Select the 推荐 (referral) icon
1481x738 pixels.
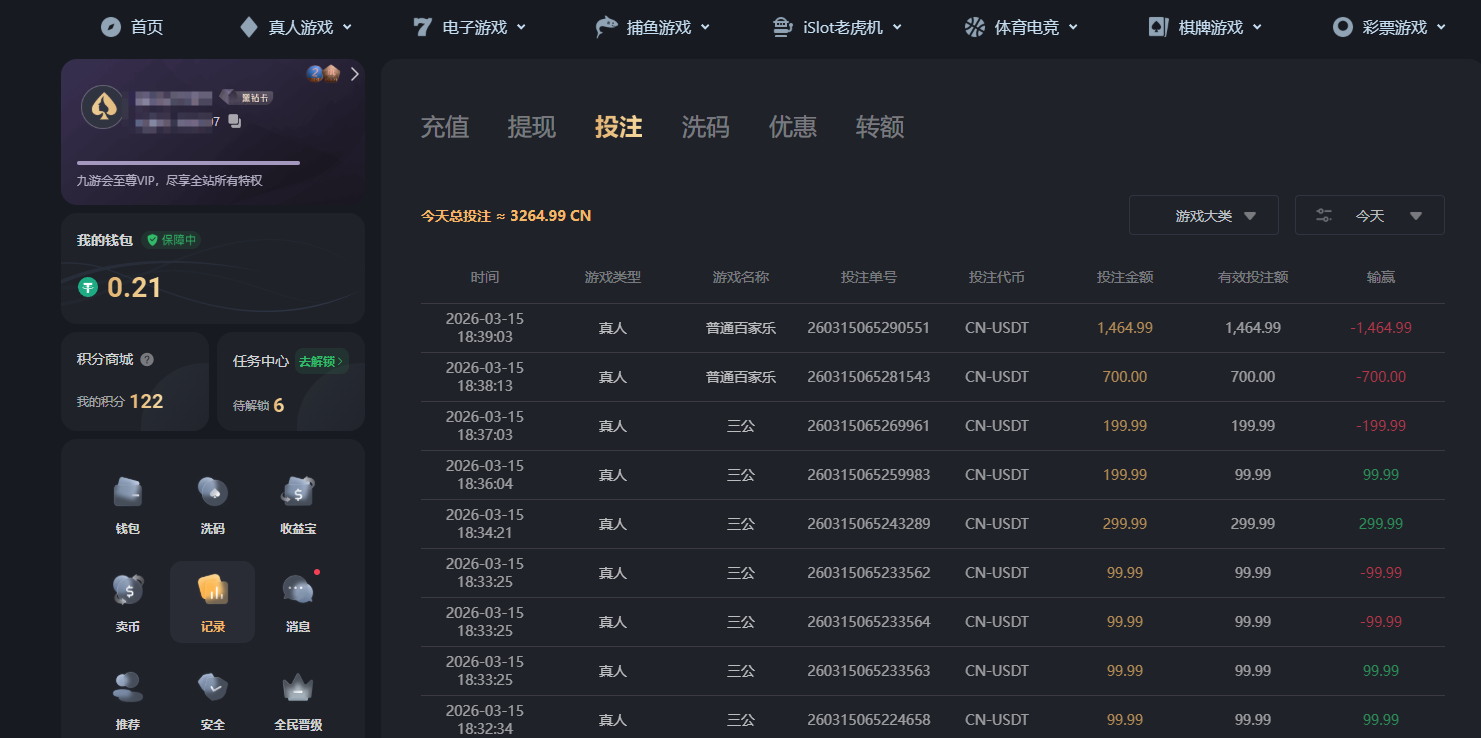coord(127,697)
